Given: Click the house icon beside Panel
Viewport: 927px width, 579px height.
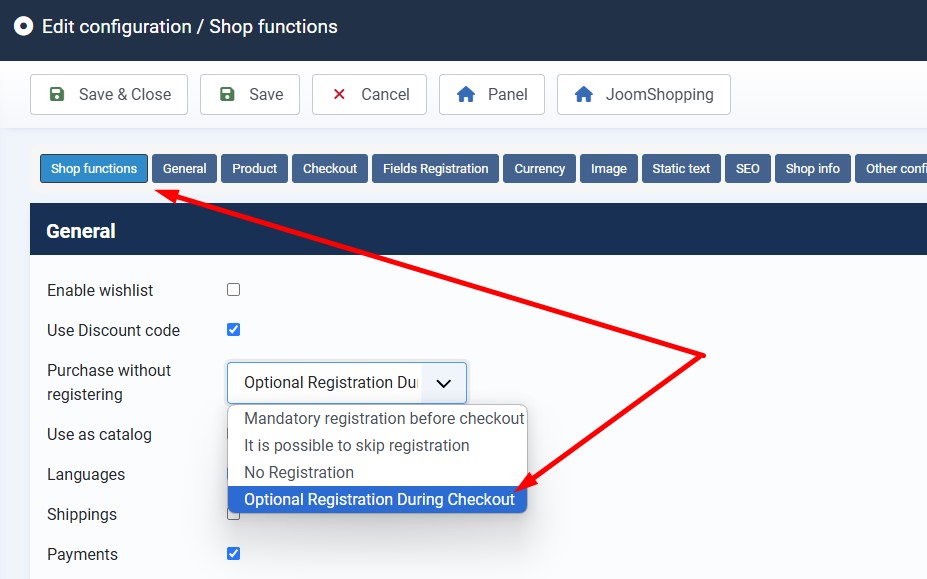Looking at the screenshot, I should [x=465, y=94].
